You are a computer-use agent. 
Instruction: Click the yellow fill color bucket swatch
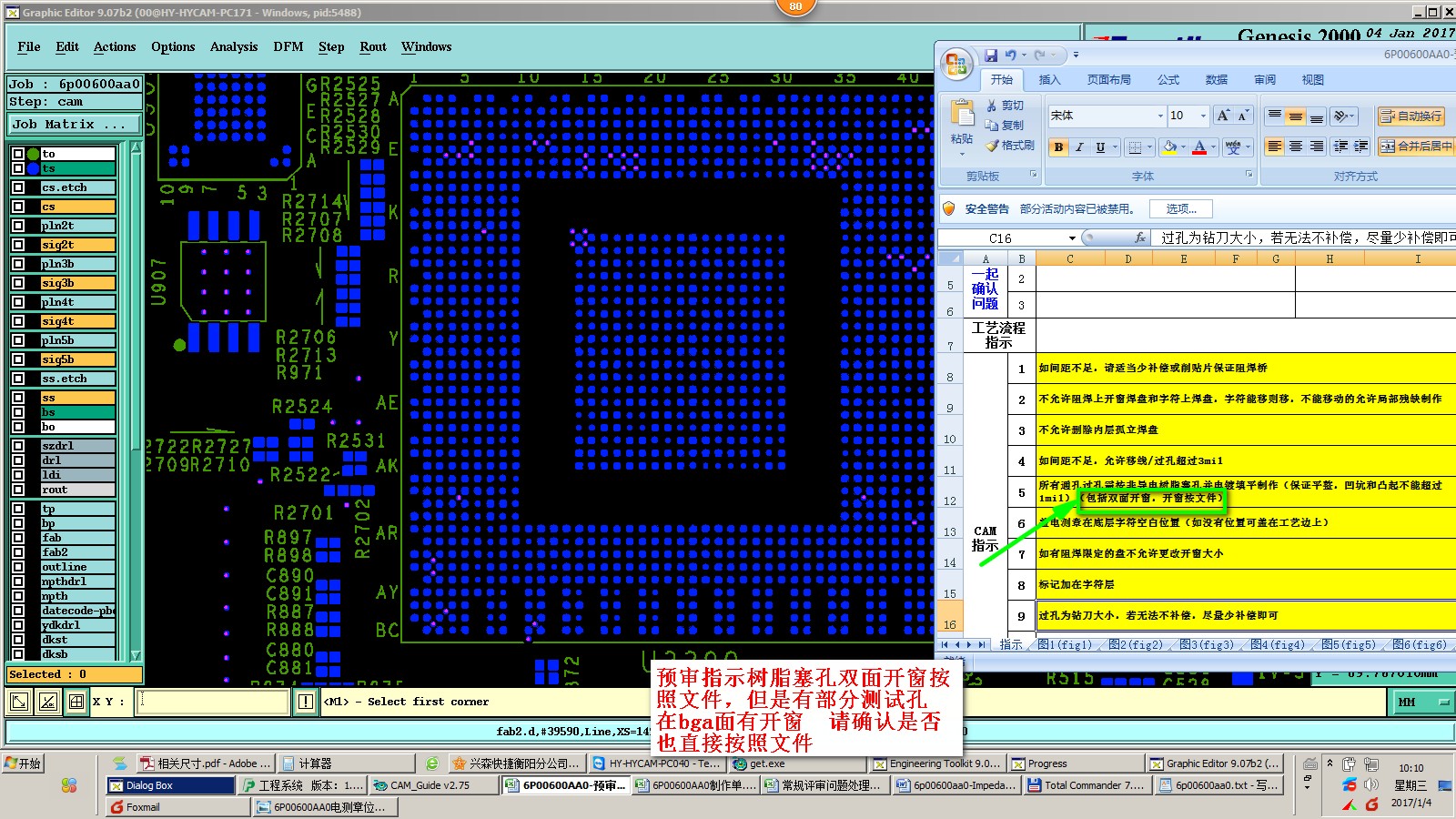click(1170, 147)
